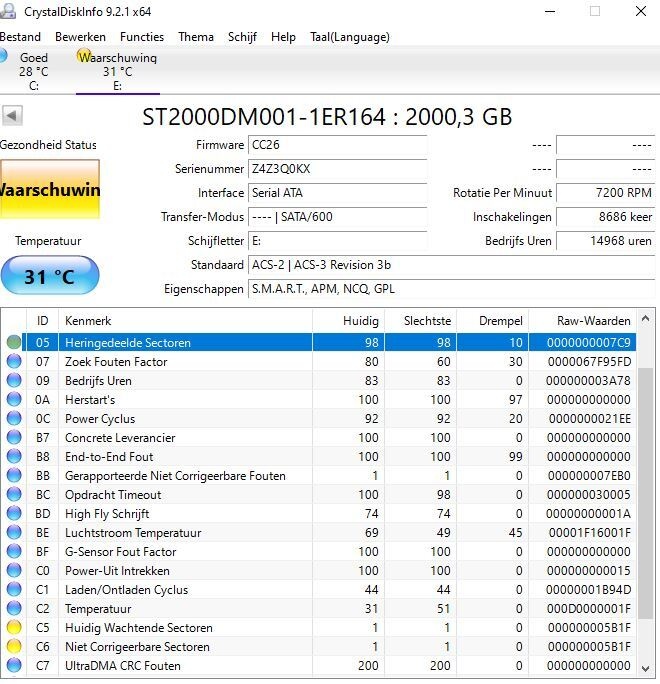
Task: Click the Eigenschappen field S.M.A.R.T., APM
Action: click(451, 289)
